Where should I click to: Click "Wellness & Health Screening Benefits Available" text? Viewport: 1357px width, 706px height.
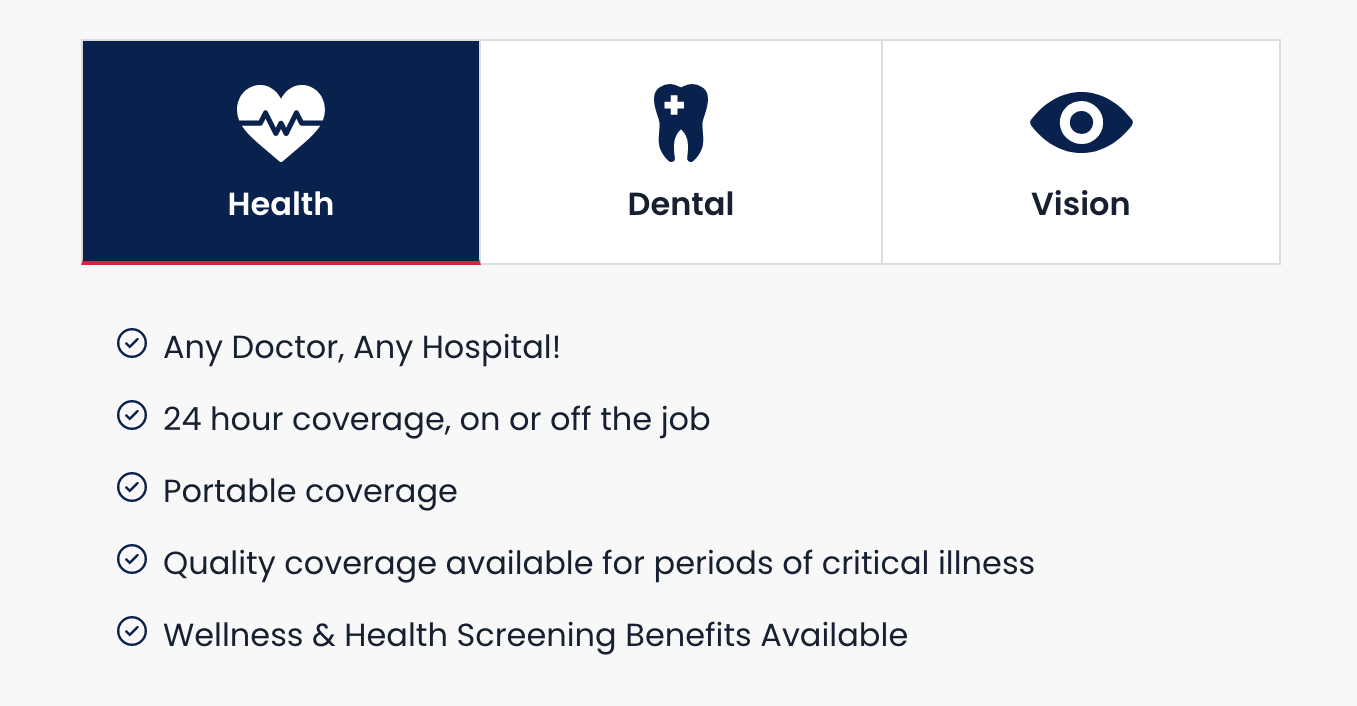pos(535,635)
